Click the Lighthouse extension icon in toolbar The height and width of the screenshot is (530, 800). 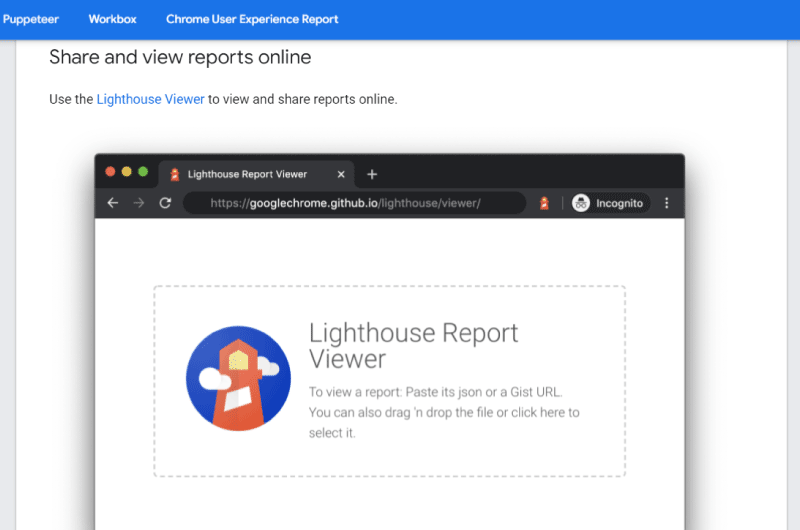pyautogui.click(x=544, y=203)
